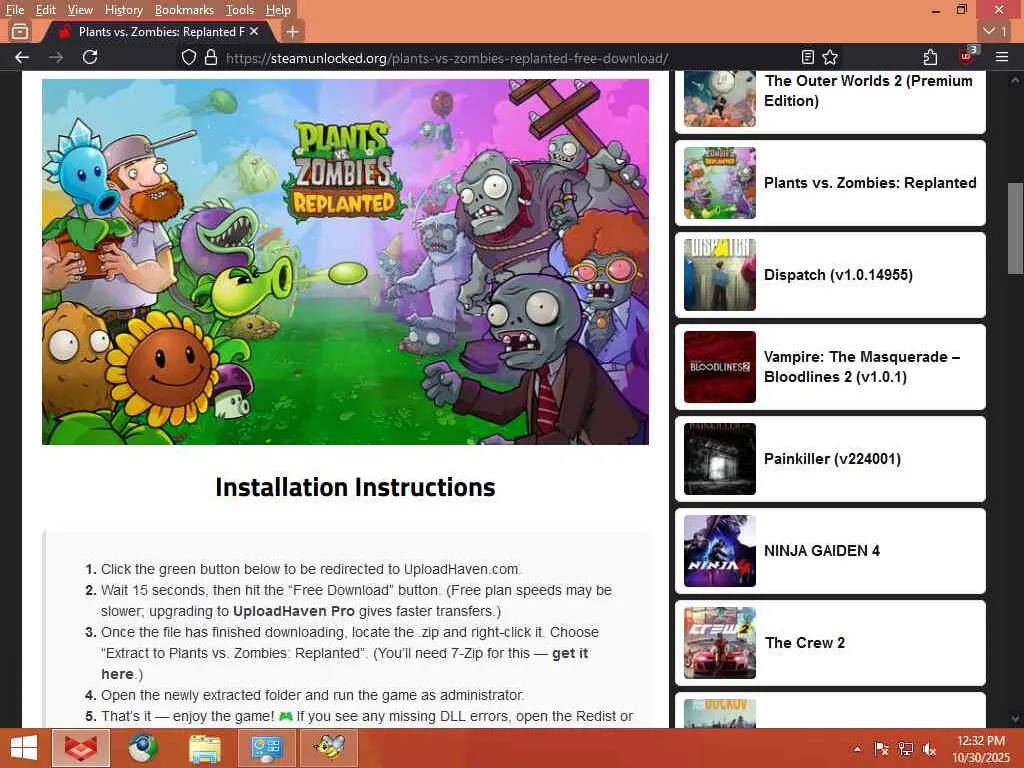This screenshot has height=768, width=1024.
Task: Click the Plants vs. Zombies Replanted banner image
Action: point(345,262)
